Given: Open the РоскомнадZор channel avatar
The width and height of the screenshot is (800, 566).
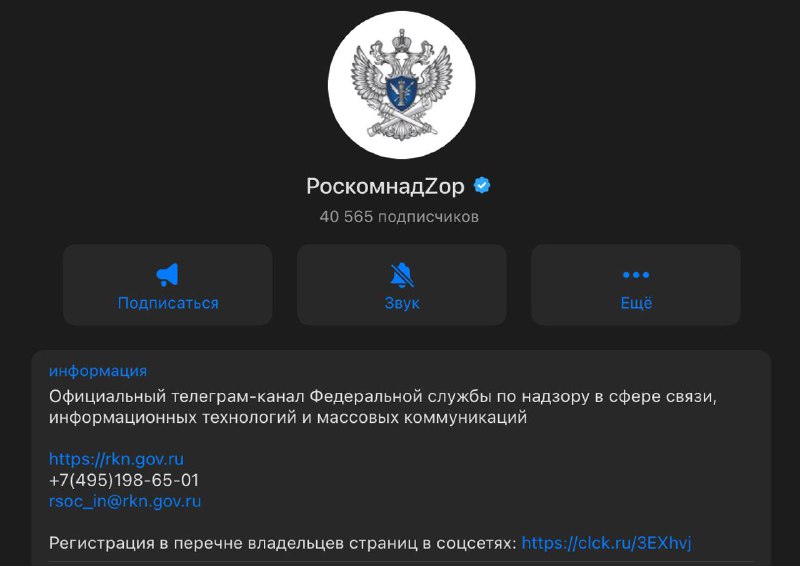Looking at the screenshot, I should coord(402,85).
